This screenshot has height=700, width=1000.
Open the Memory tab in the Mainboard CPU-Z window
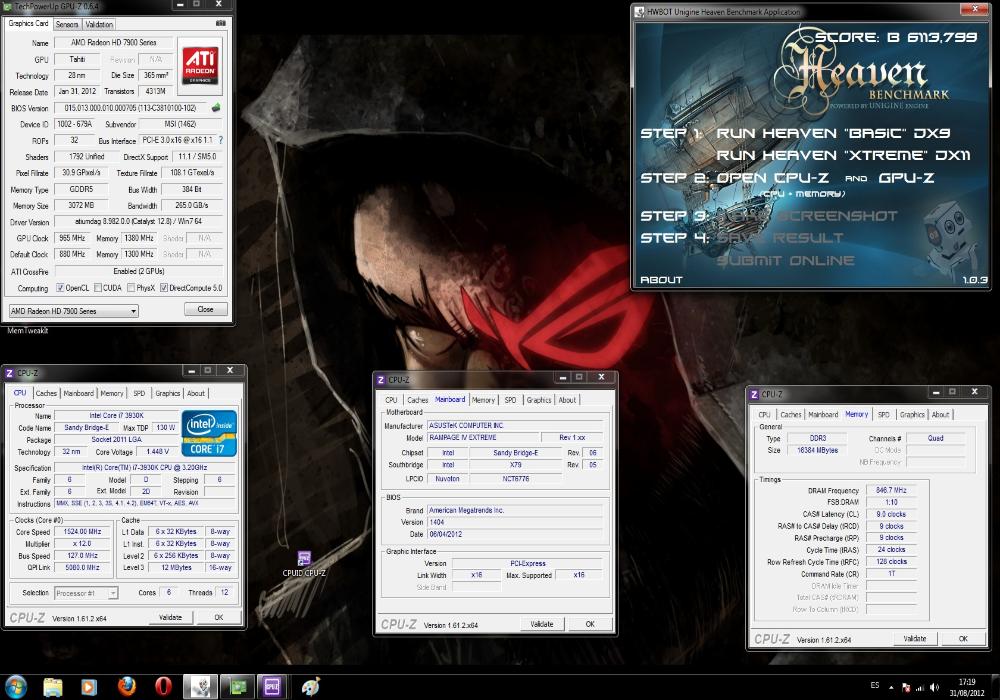coord(483,400)
